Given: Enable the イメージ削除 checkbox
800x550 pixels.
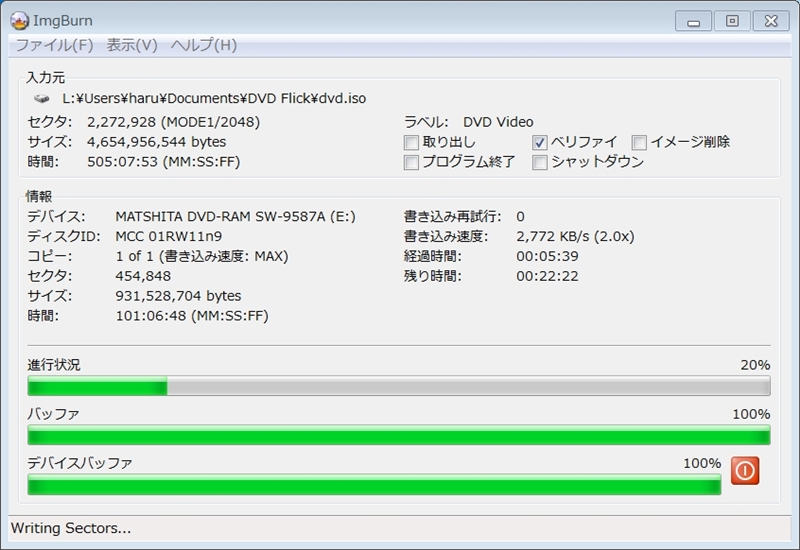Looking at the screenshot, I should click(x=639, y=142).
